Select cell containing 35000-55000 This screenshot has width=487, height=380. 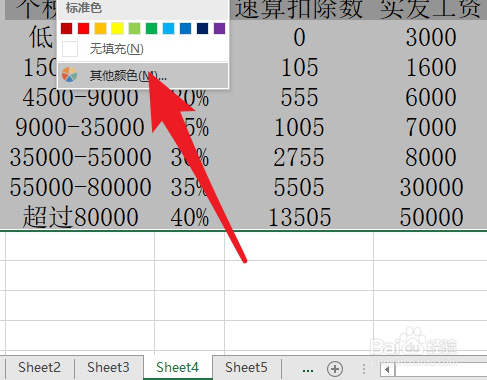80,157
